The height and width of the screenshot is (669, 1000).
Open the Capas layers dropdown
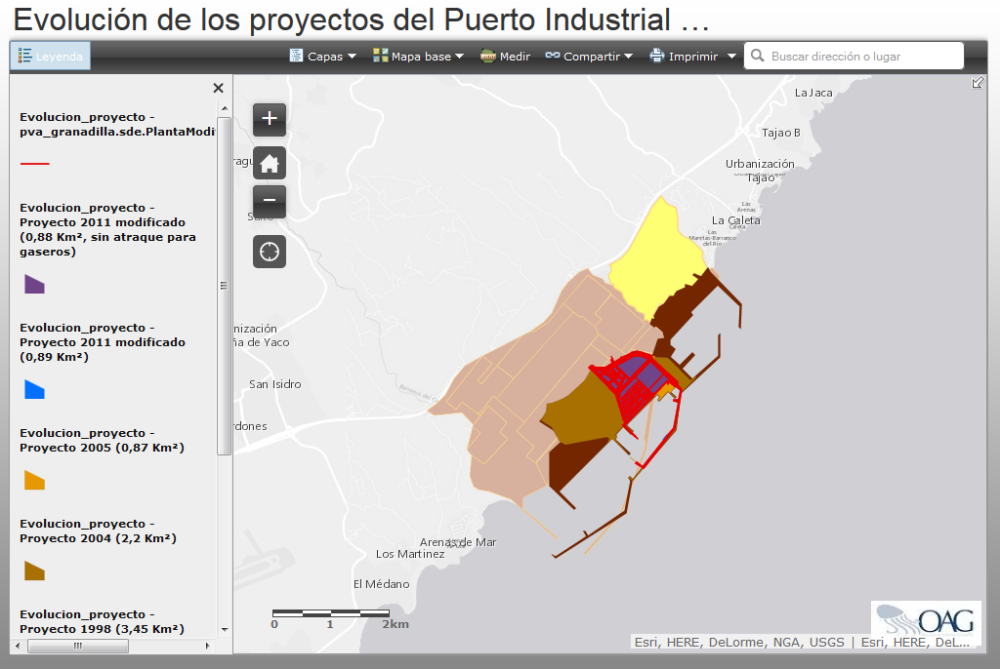[323, 56]
